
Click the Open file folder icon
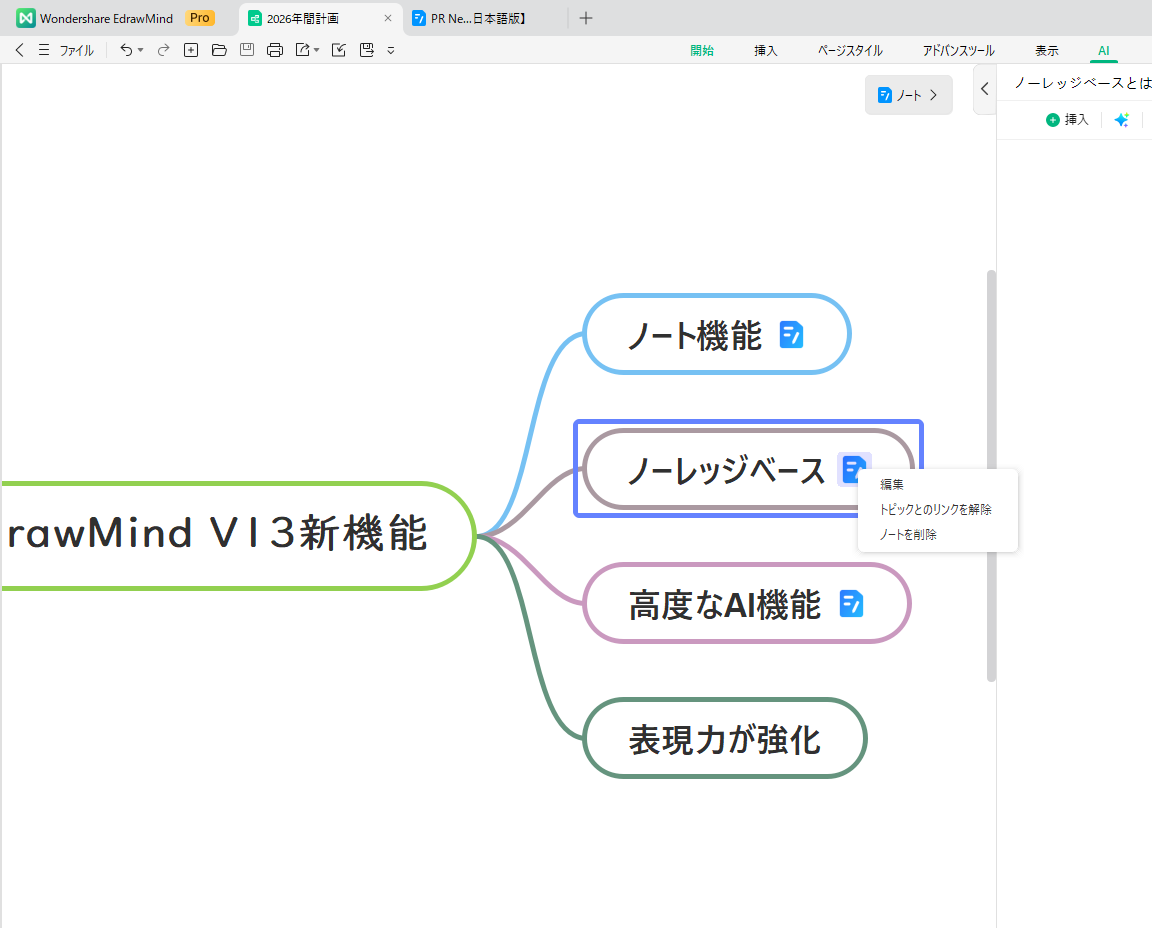(x=219, y=50)
